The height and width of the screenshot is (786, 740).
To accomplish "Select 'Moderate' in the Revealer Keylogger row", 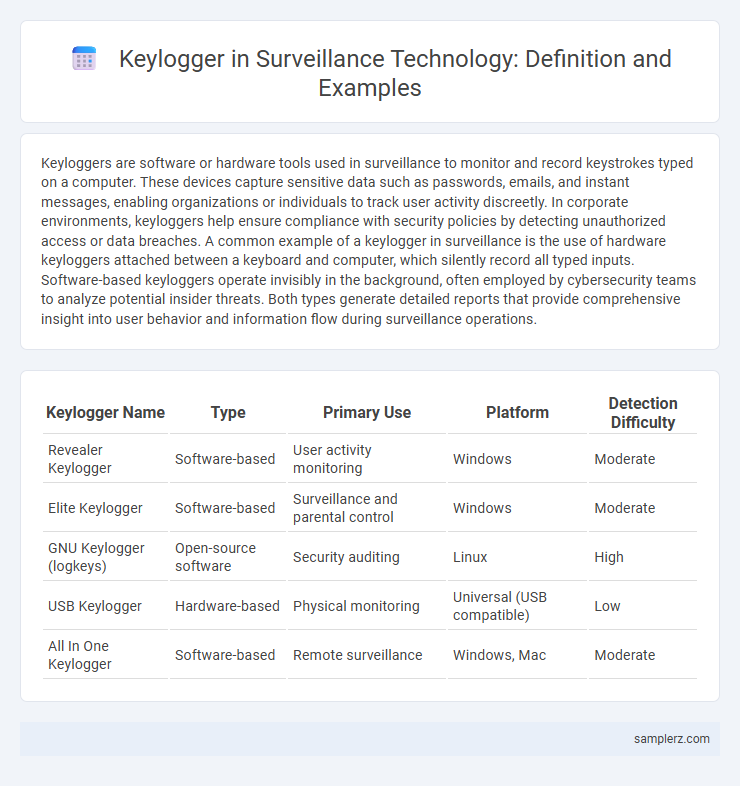I will point(643,459).
